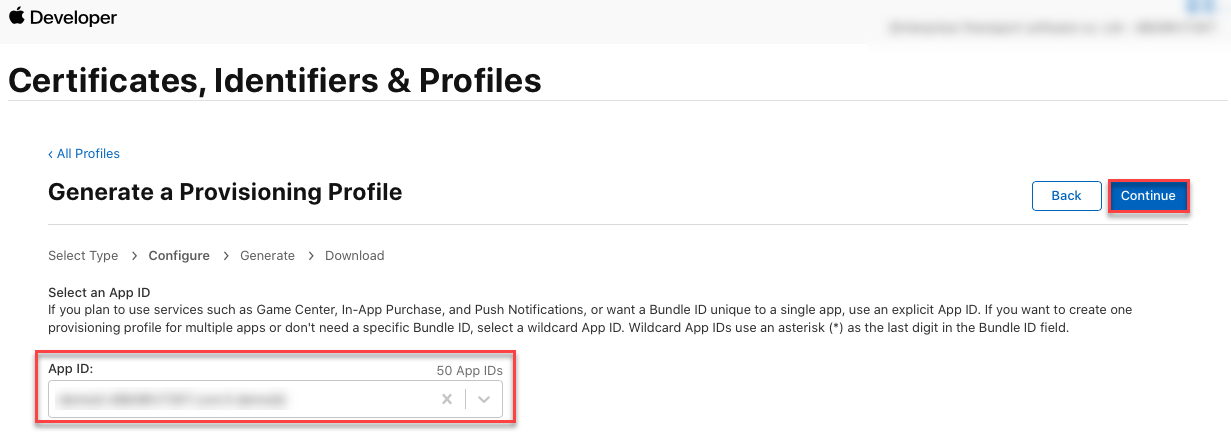Go to the Select Type step

(83, 256)
